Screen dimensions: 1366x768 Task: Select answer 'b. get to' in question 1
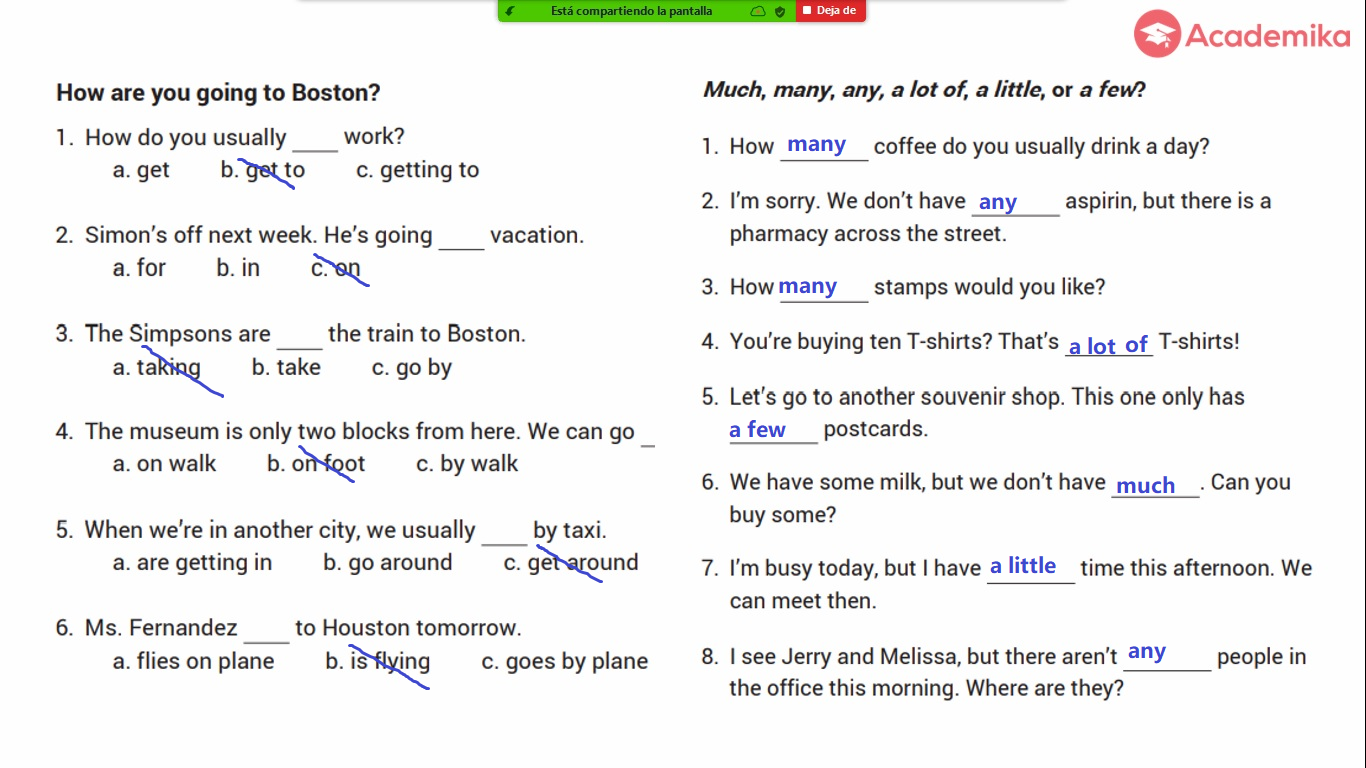263,170
